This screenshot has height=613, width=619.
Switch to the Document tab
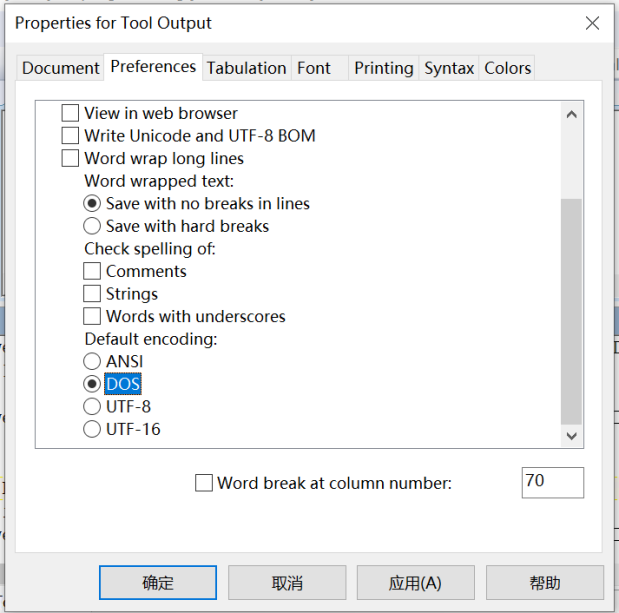[61, 68]
